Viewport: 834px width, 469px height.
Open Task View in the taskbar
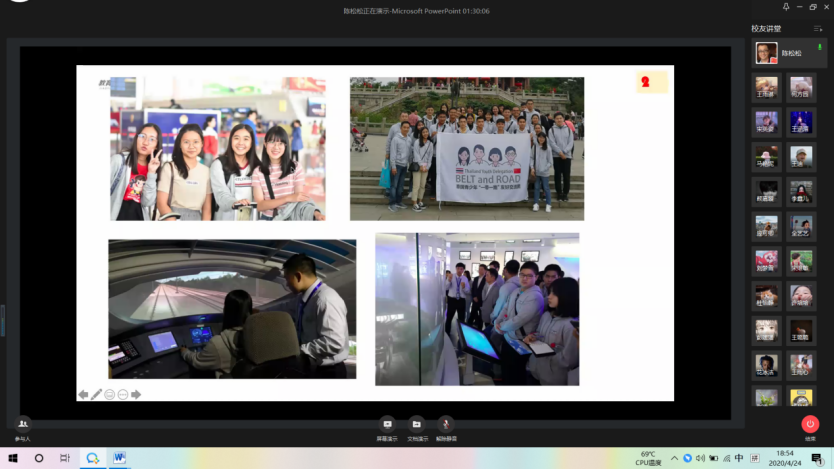point(65,458)
